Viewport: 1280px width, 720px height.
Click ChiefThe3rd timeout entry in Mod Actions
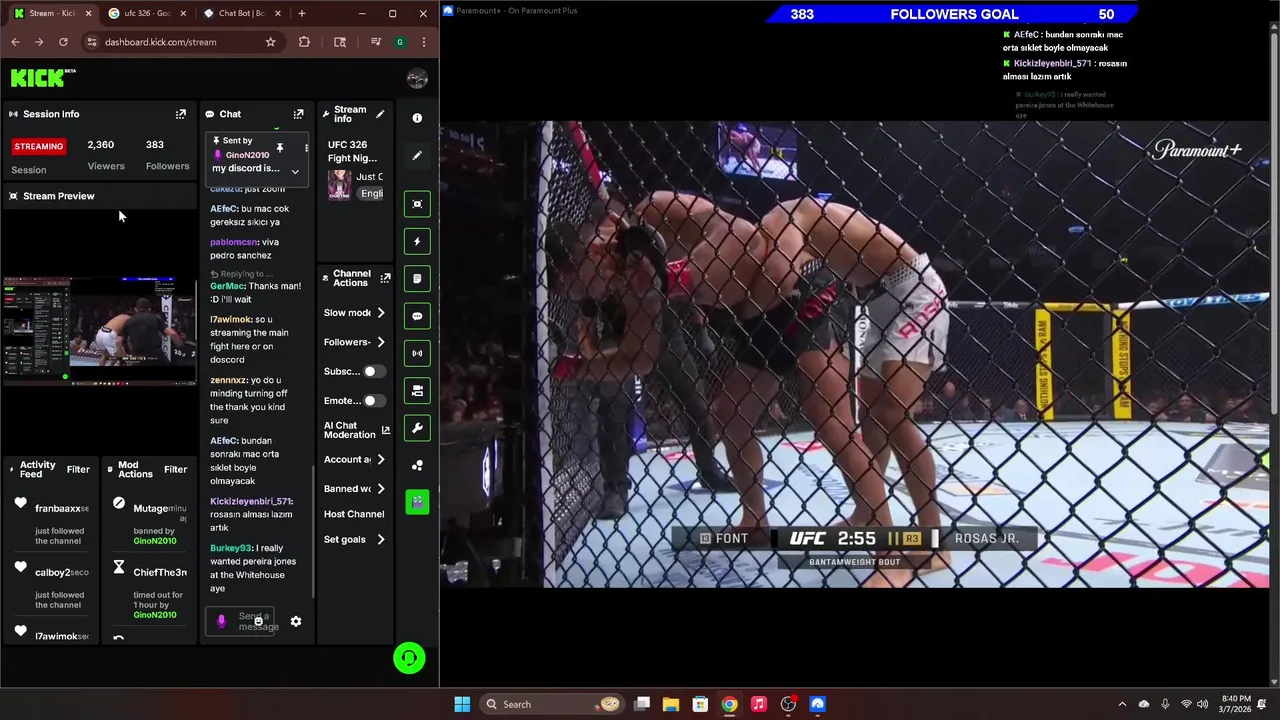(150, 590)
